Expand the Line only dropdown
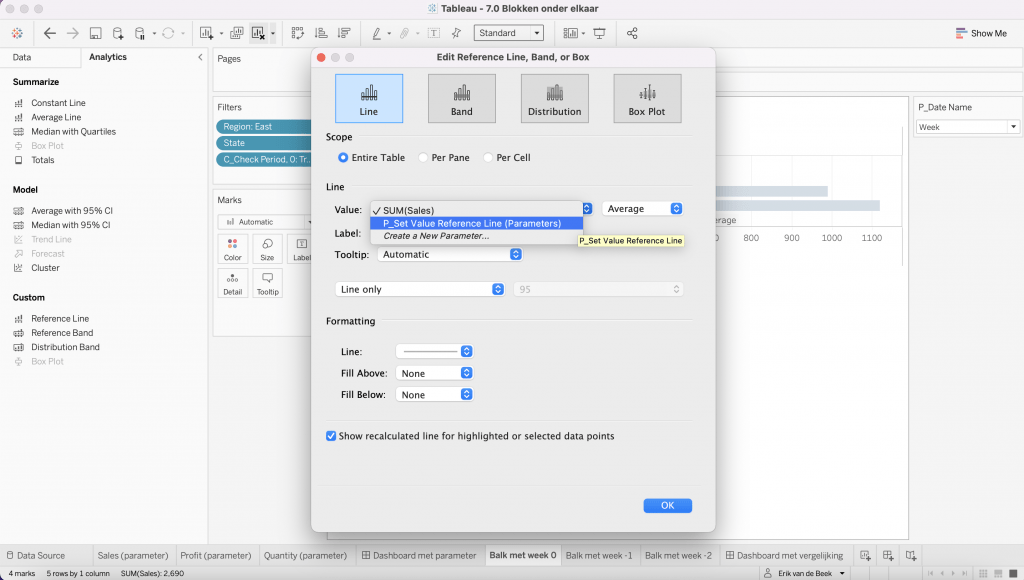The width and height of the screenshot is (1024, 580). 419,289
